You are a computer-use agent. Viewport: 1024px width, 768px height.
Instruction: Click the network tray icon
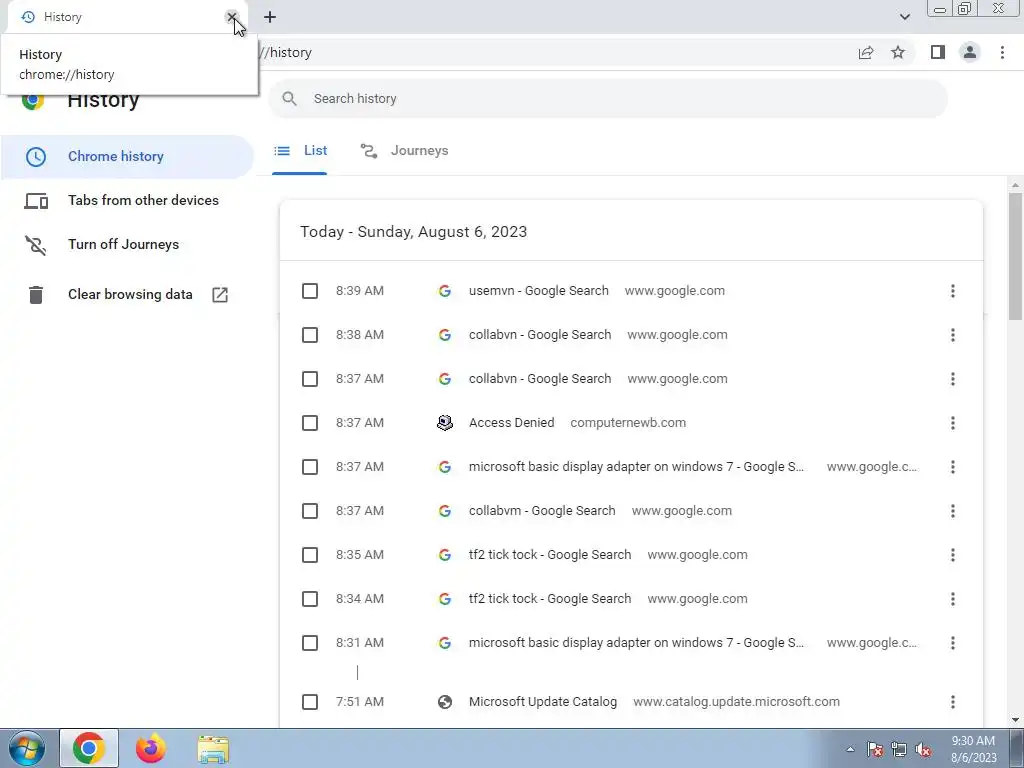(x=899, y=750)
